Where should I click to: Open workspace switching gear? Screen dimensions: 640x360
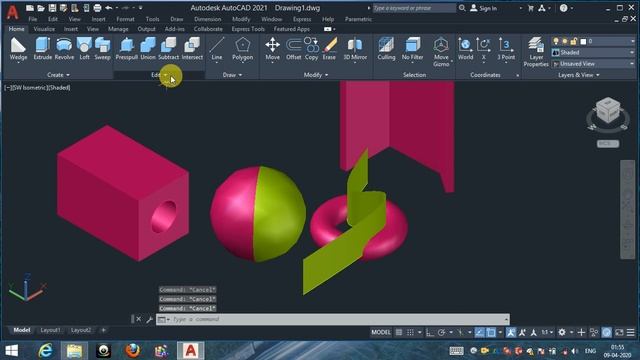[562, 333]
